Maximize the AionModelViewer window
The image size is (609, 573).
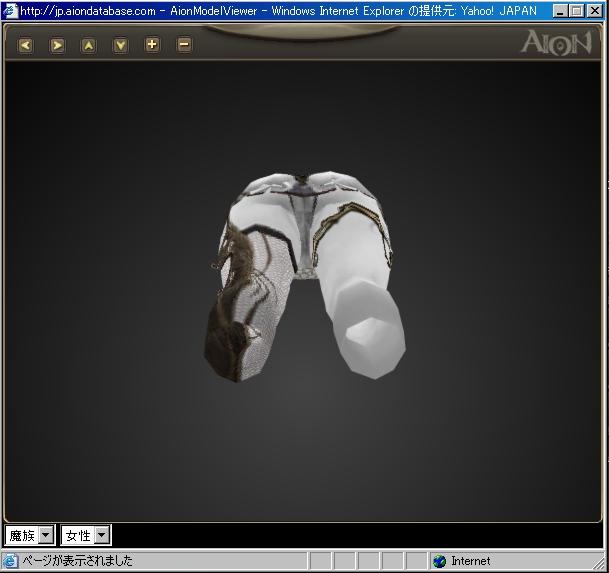click(x=577, y=11)
